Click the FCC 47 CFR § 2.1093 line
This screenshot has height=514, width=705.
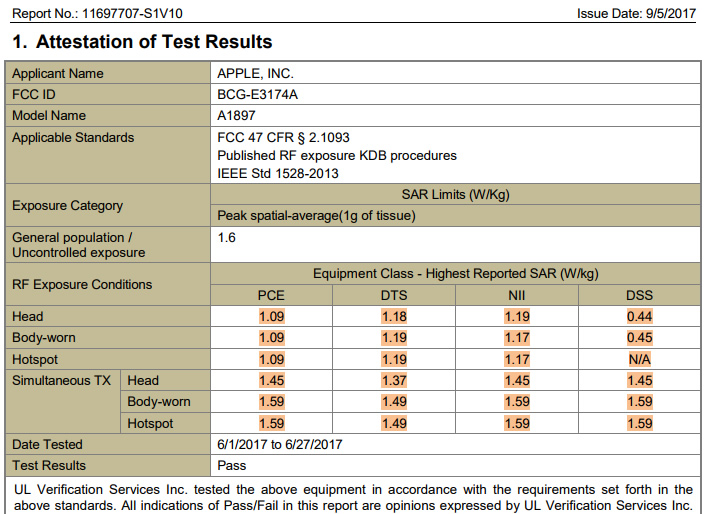[x=283, y=137]
